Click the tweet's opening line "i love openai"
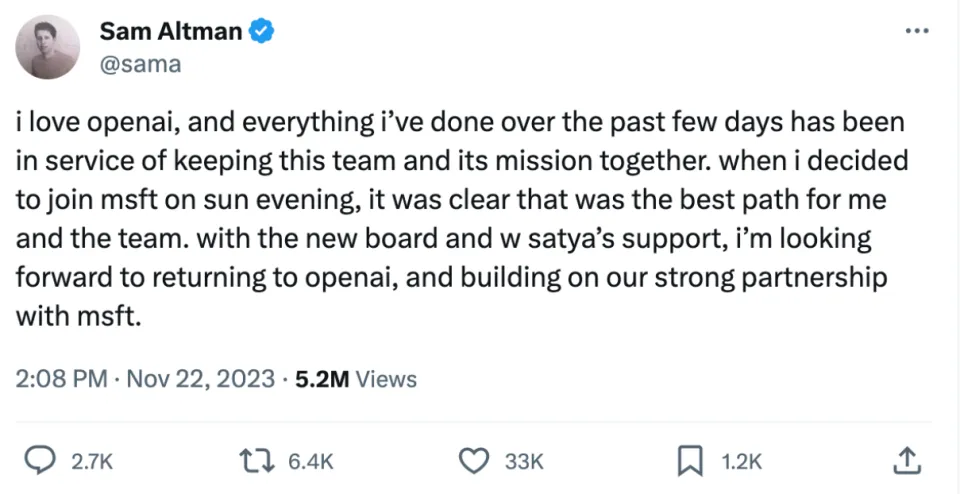This screenshot has width=960, height=494. pyautogui.click(x=101, y=123)
